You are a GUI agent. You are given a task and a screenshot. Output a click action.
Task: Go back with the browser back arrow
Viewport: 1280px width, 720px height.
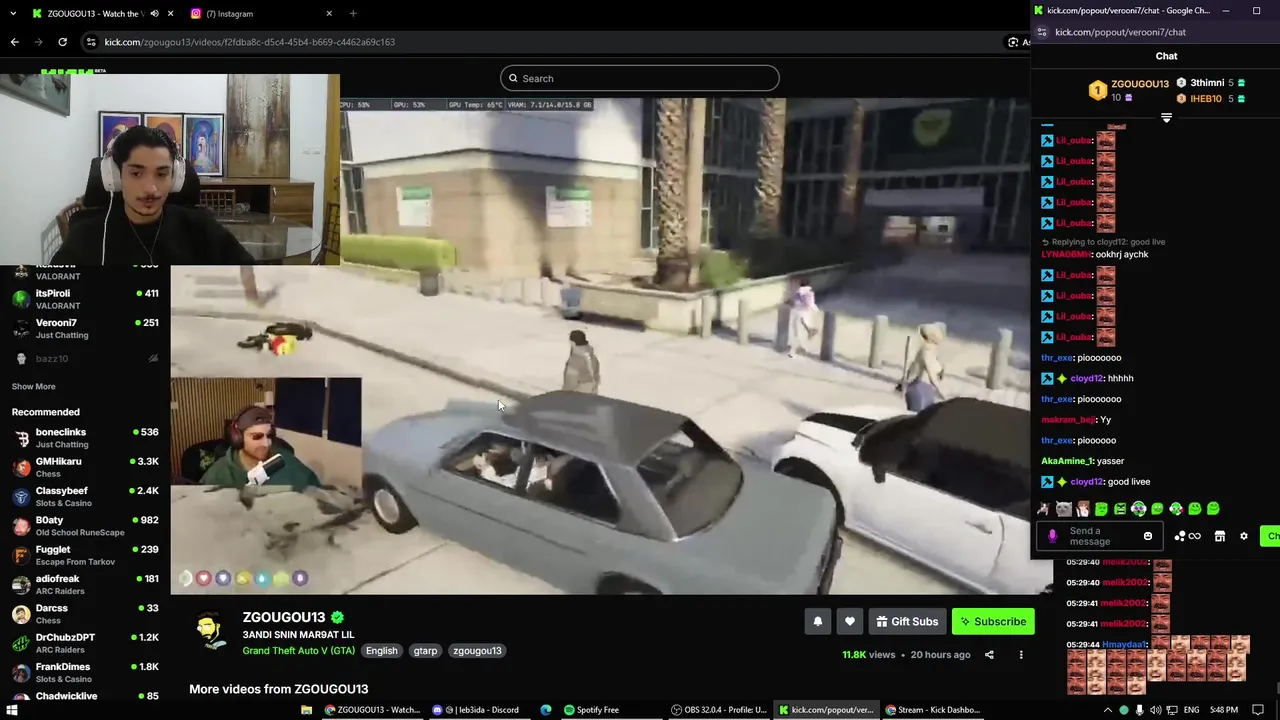coord(14,42)
